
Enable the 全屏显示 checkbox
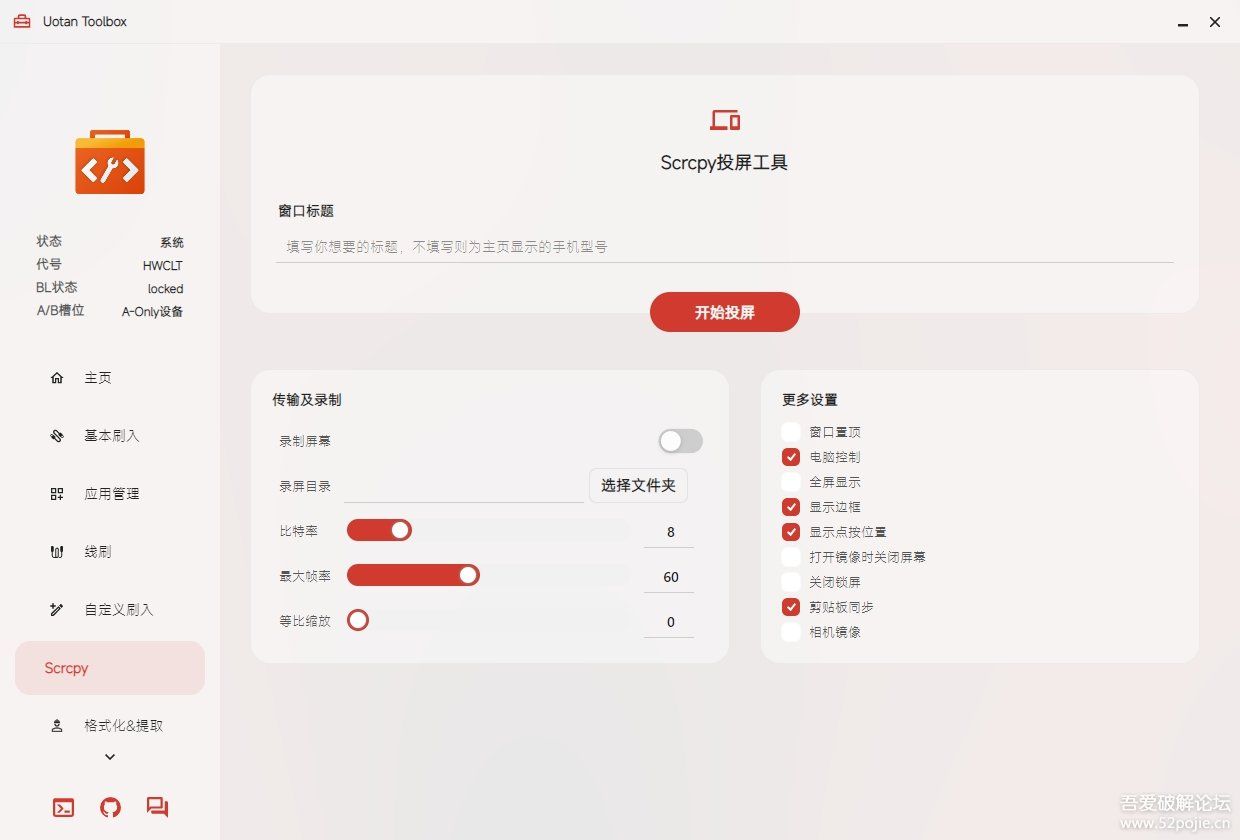coord(791,482)
